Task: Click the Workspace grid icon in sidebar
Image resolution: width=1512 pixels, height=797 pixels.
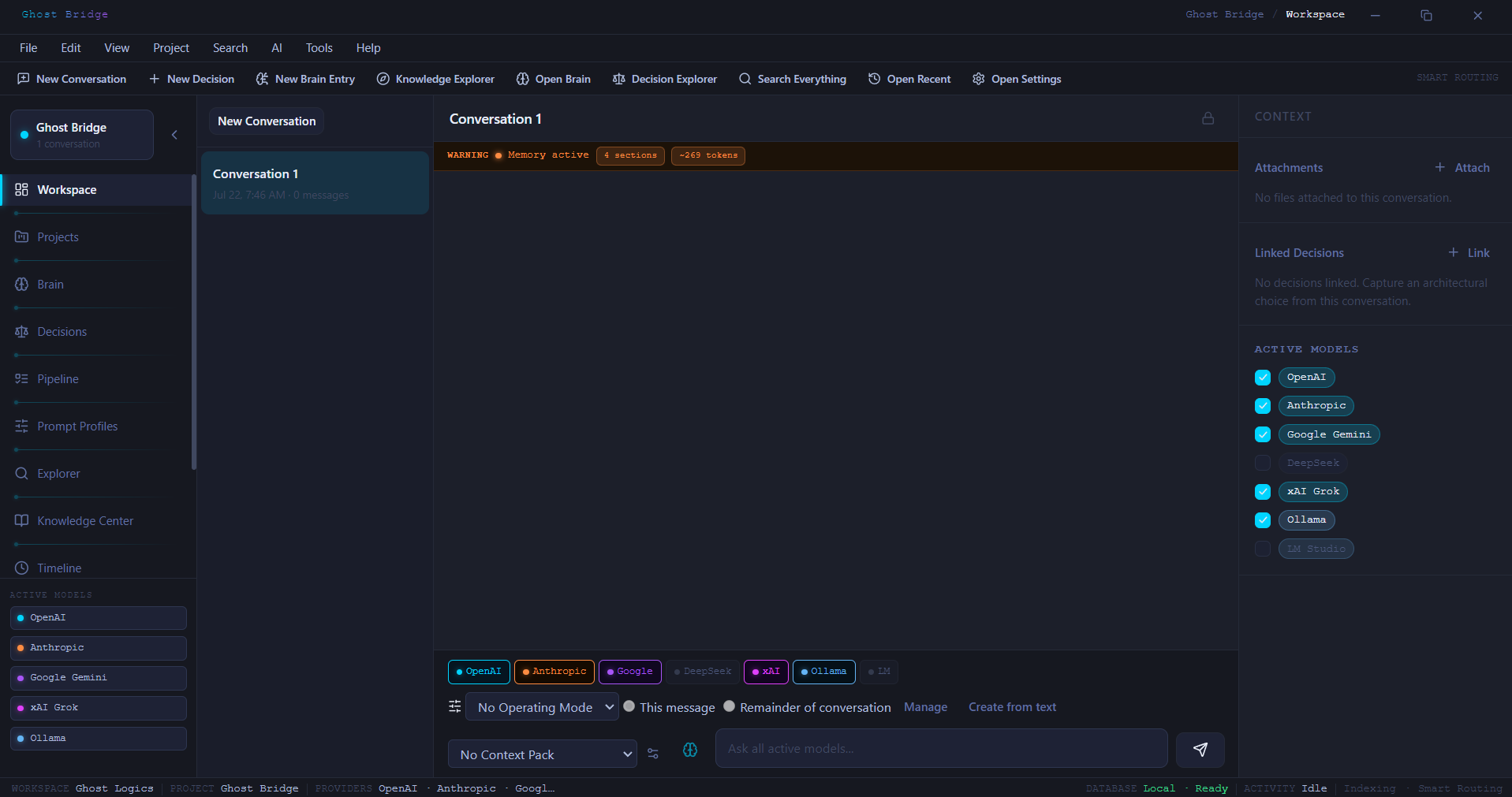Action: (22, 190)
